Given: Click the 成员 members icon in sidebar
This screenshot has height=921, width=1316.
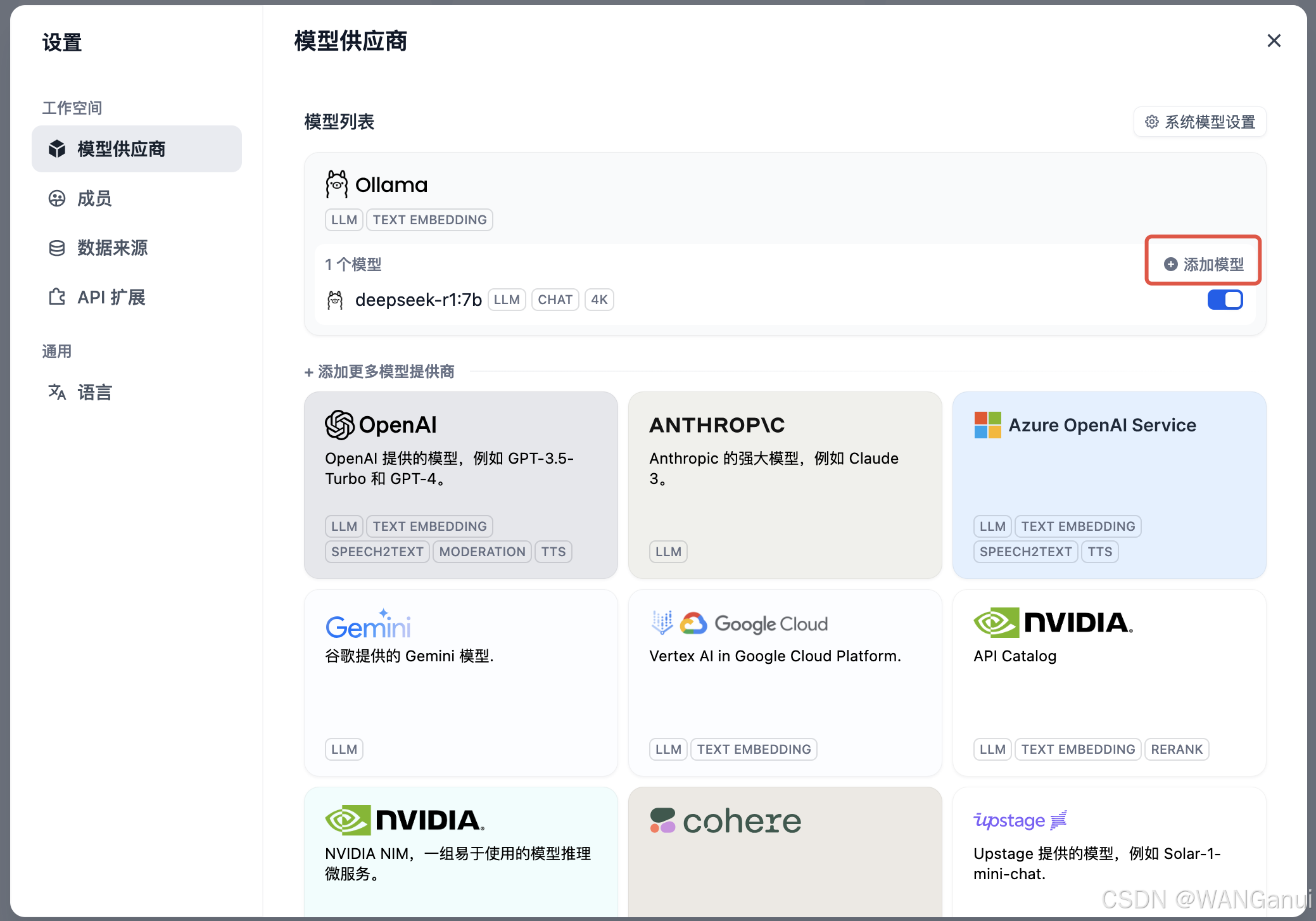Looking at the screenshot, I should pyautogui.click(x=57, y=198).
